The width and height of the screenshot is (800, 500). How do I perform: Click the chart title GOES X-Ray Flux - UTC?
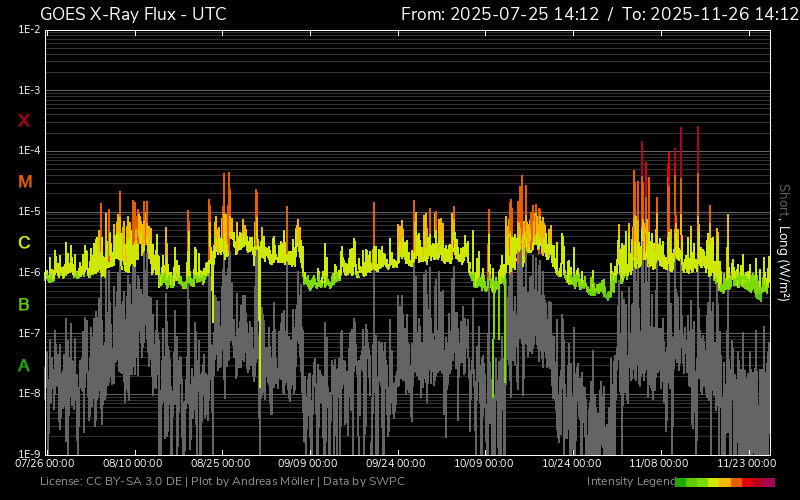pos(133,14)
